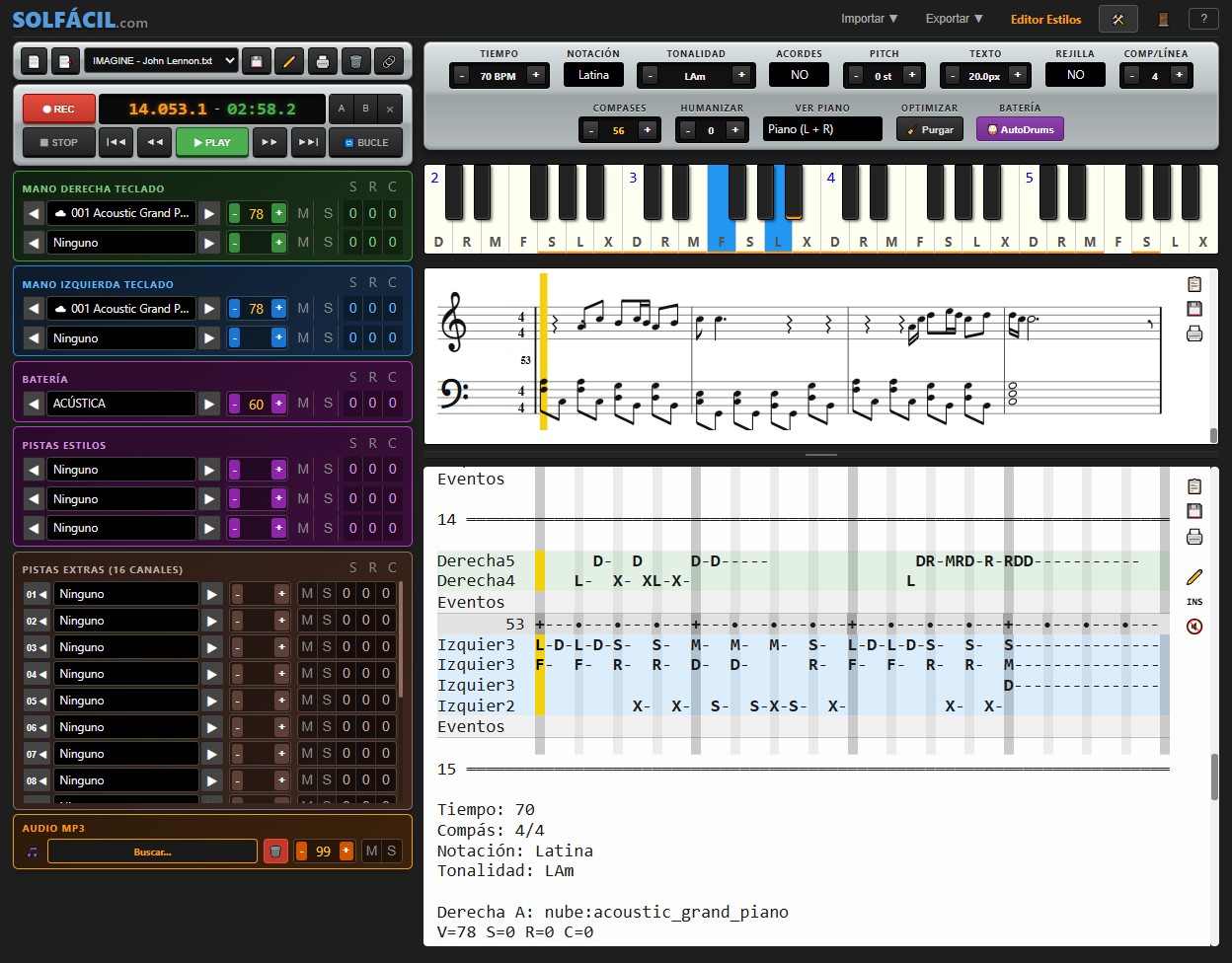Print the sheet music from the score panel
Screen dimensions: 1232x963
1194,333
